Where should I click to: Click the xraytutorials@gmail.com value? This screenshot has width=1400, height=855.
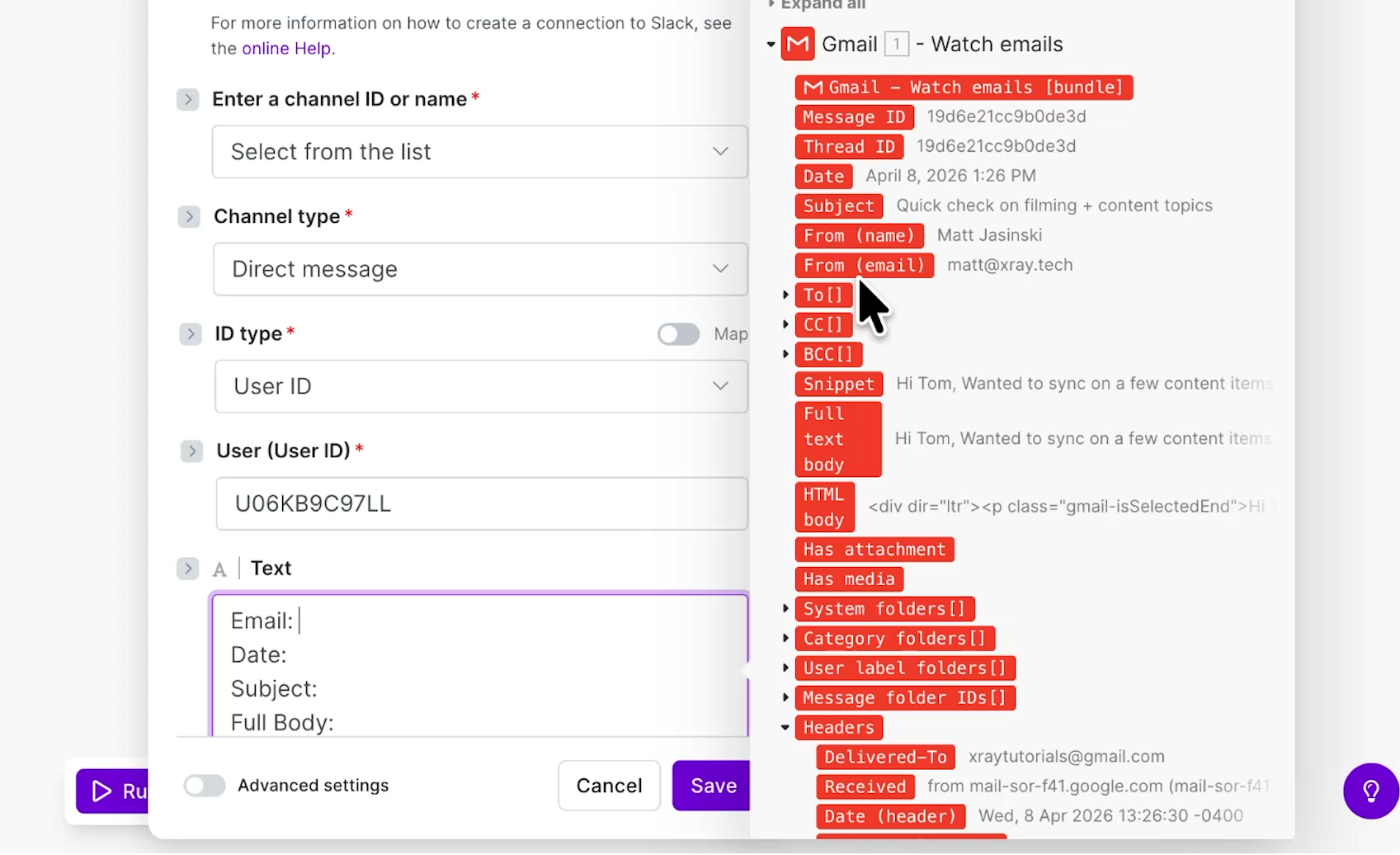point(1066,757)
